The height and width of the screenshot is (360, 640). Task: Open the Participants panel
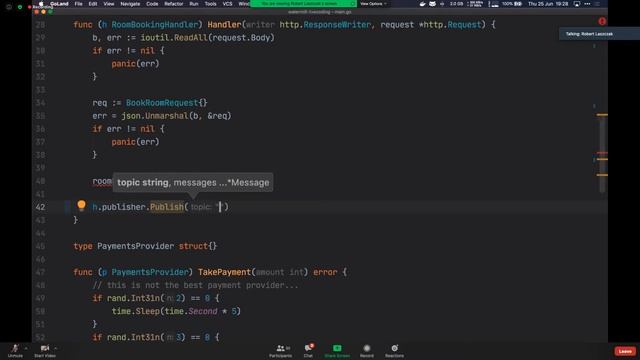pyautogui.click(x=280, y=351)
